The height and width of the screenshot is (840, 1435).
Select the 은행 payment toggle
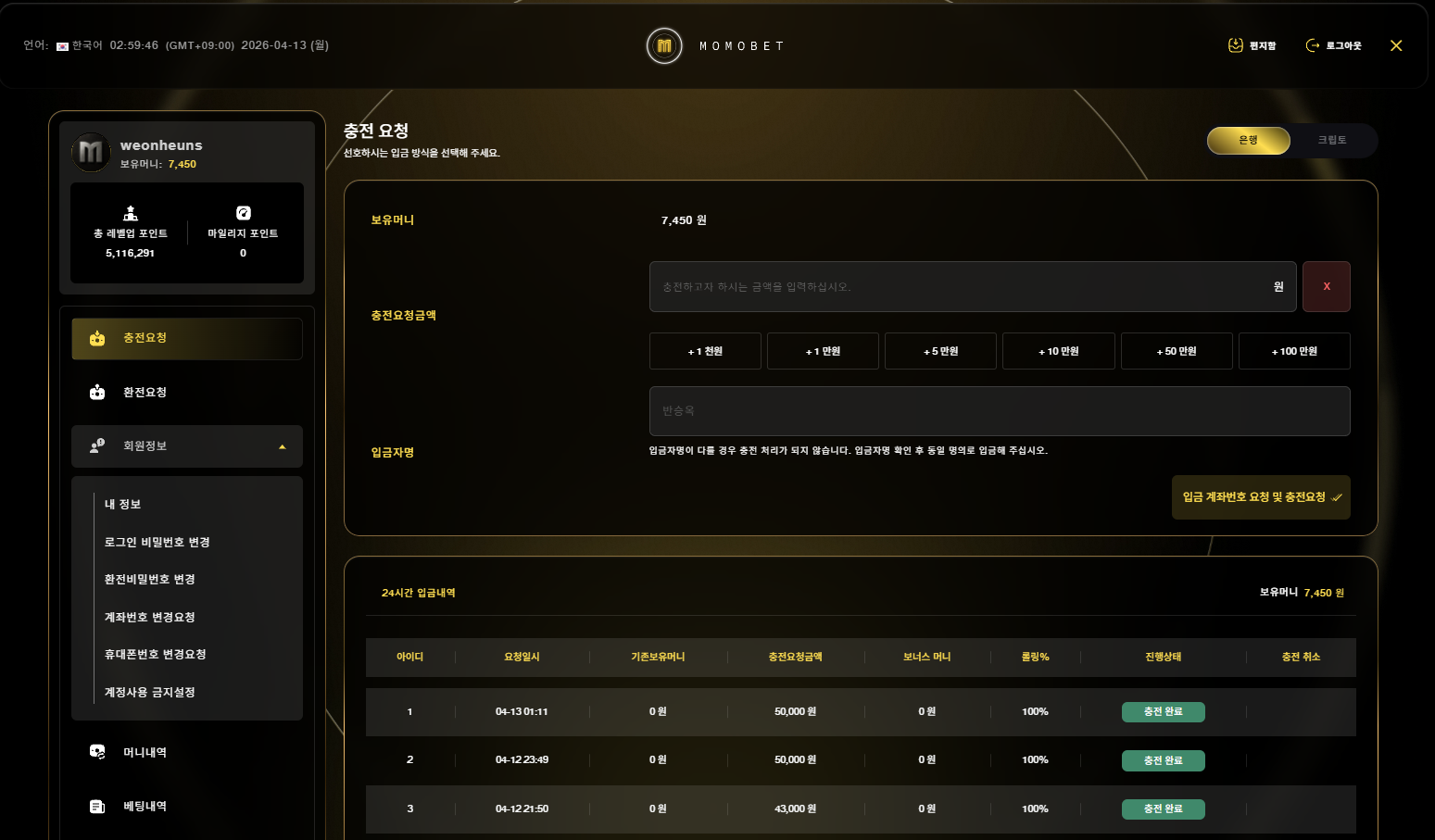coord(1248,141)
